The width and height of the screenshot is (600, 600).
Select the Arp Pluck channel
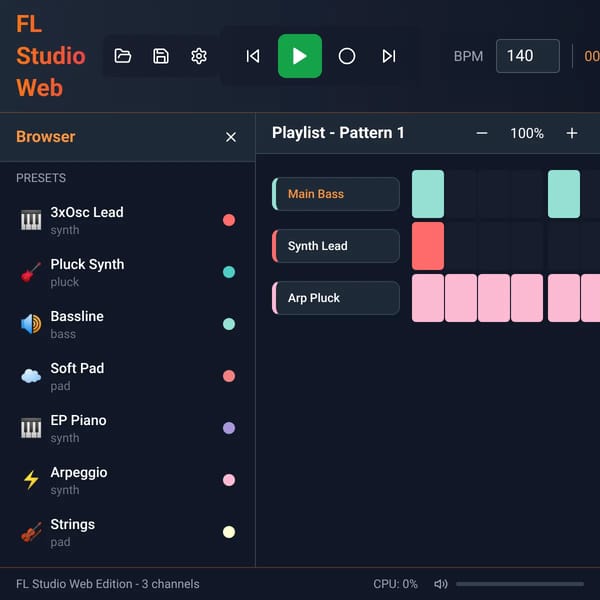[x=336, y=298]
